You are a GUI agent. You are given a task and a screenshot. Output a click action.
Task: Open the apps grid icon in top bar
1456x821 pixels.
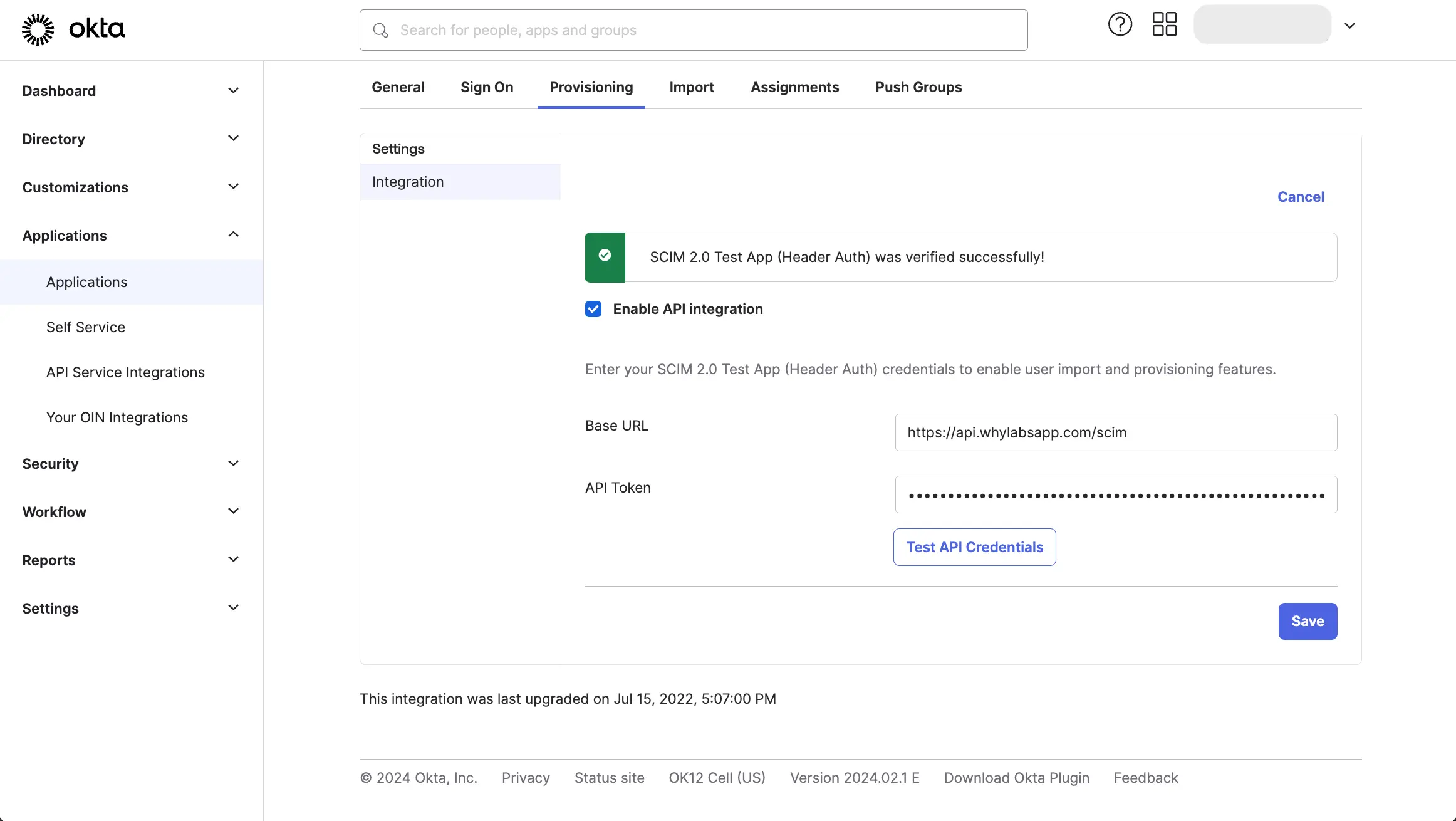[x=1164, y=24]
